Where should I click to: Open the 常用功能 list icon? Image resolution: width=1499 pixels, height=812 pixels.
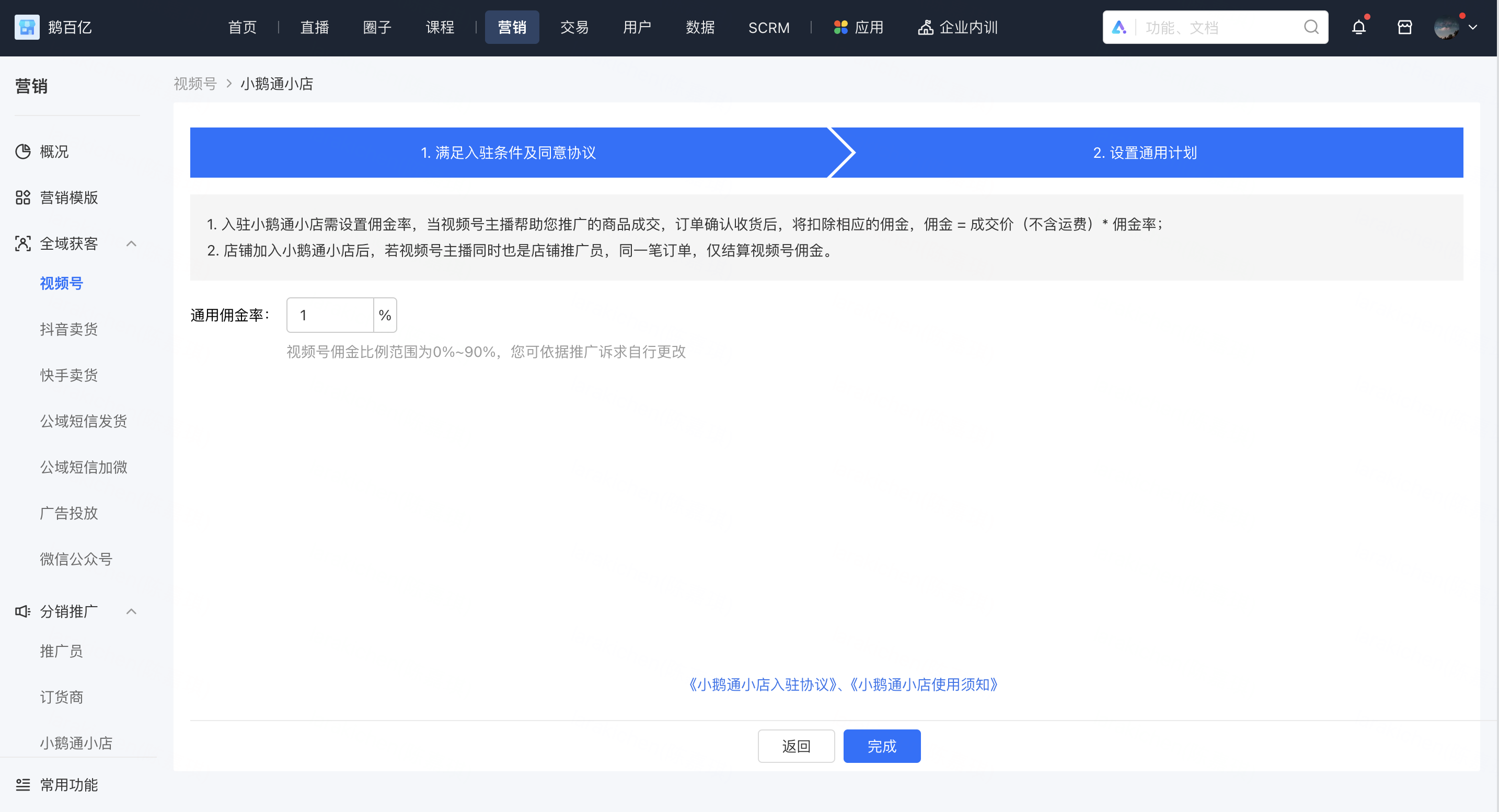point(22,785)
